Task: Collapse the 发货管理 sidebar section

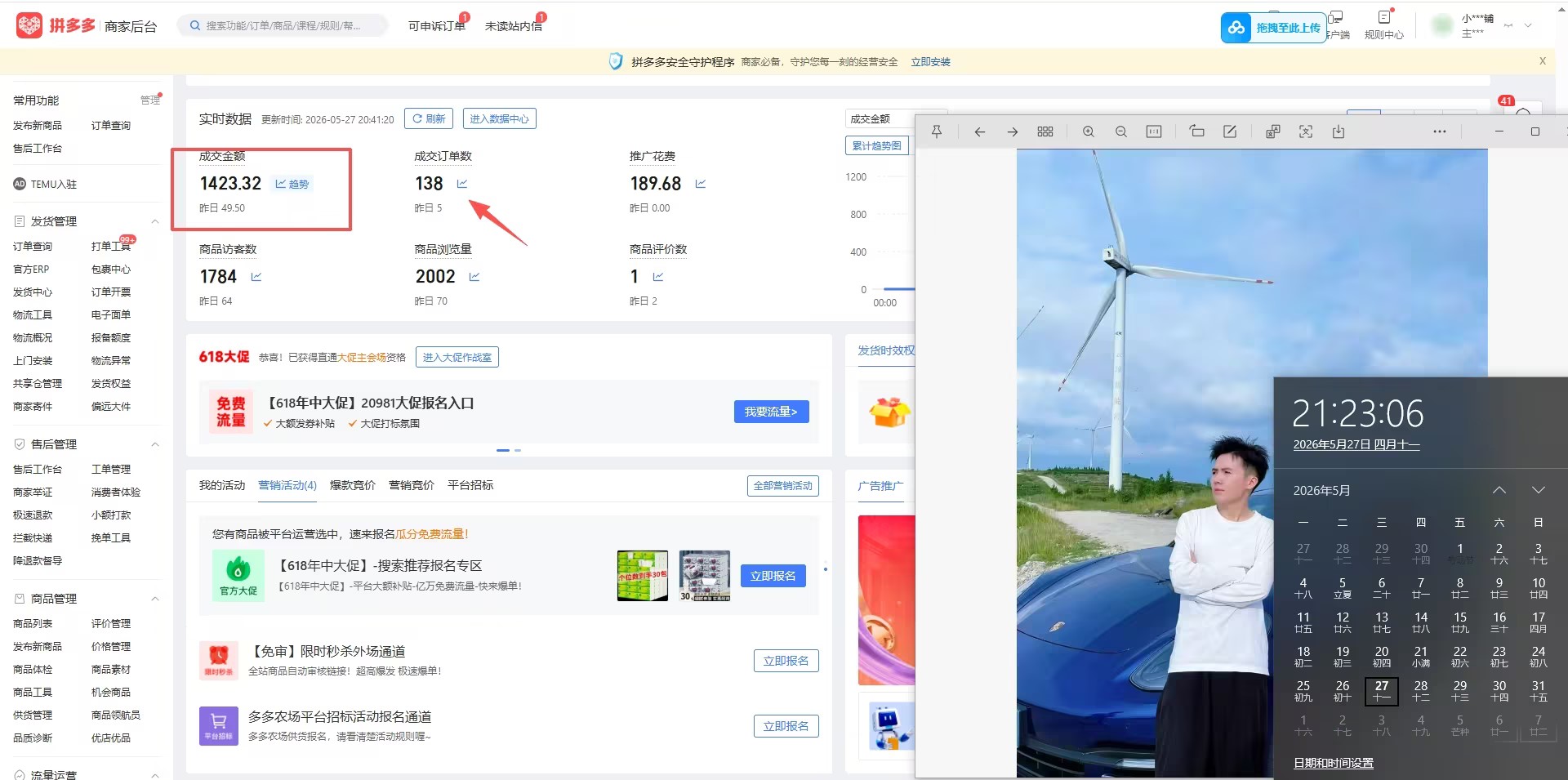Action: point(154,221)
